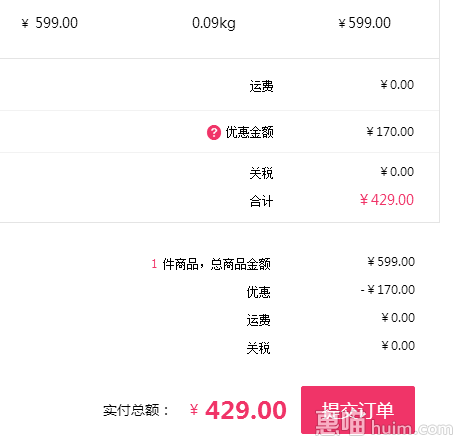Click the ¥170.00 discount amount value
This screenshot has width=453, height=436.
390,132
